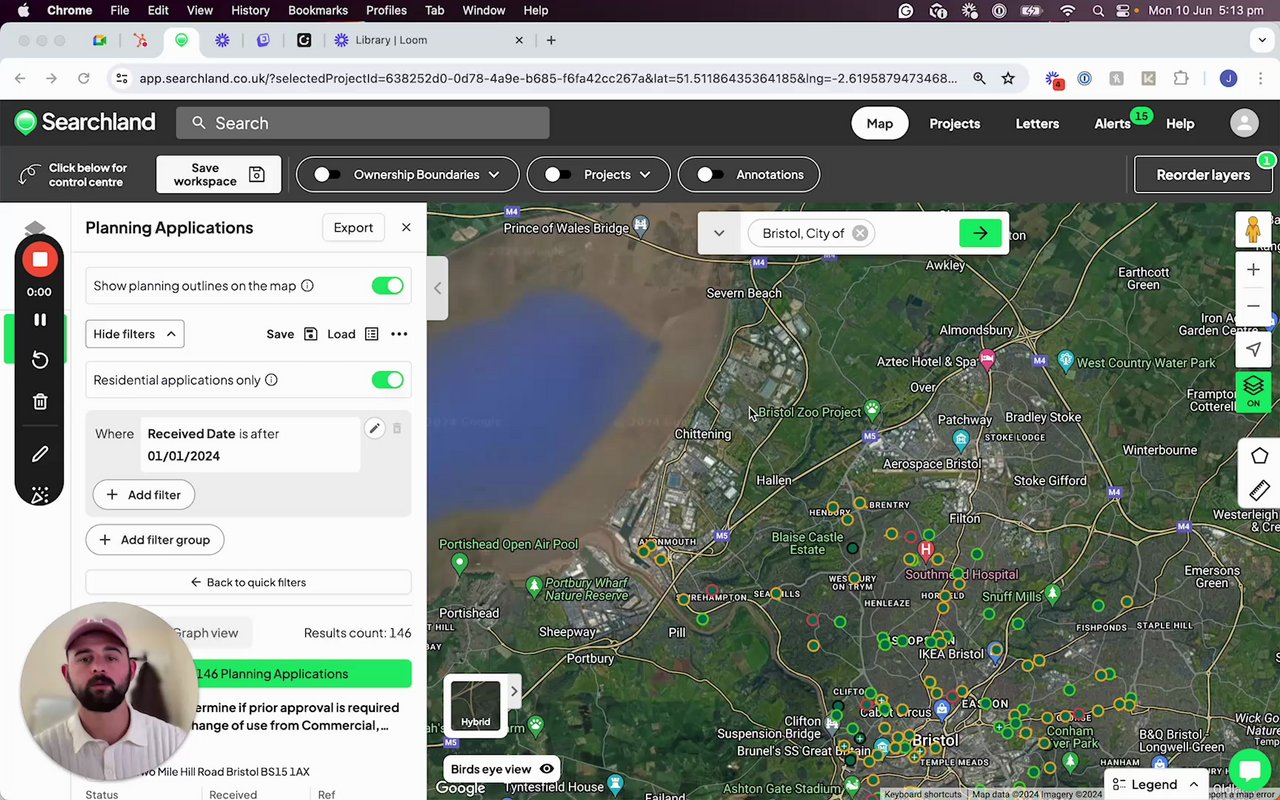This screenshot has width=1280, height=800.
Task: Expand the Legend panel
Action: coord(1155,784)
